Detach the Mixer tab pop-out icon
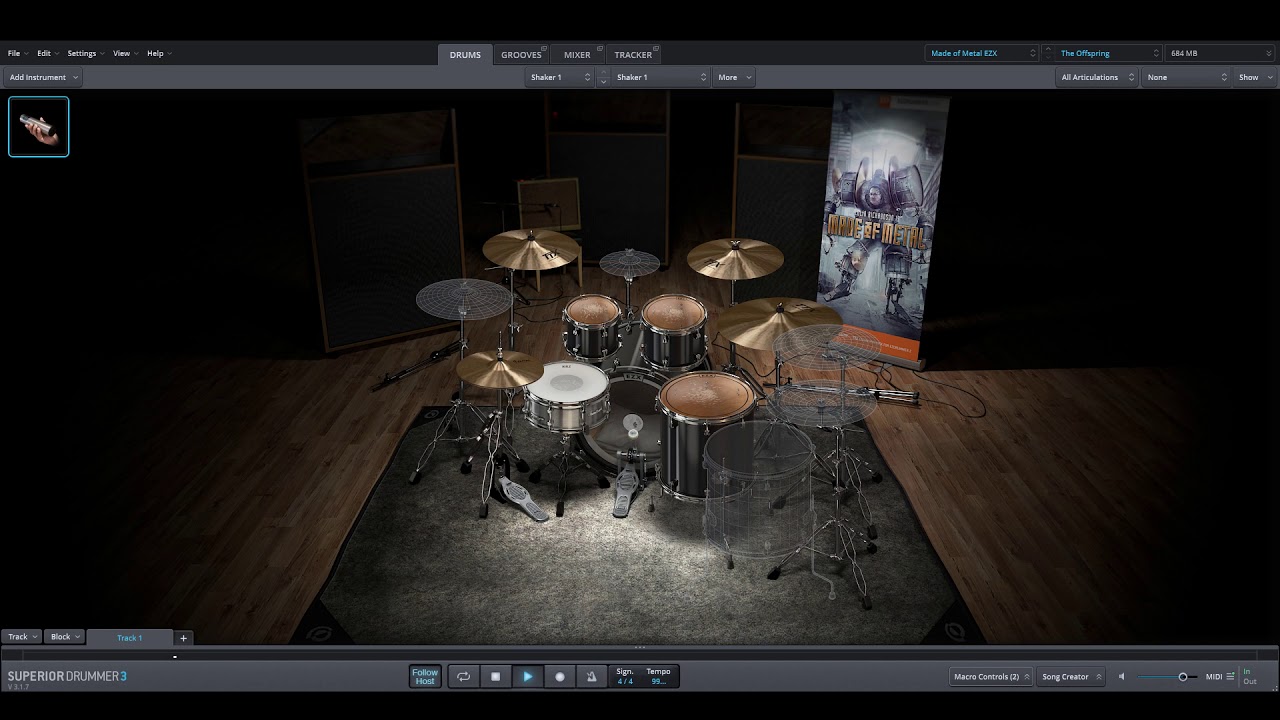 click(x=600, y=49)
